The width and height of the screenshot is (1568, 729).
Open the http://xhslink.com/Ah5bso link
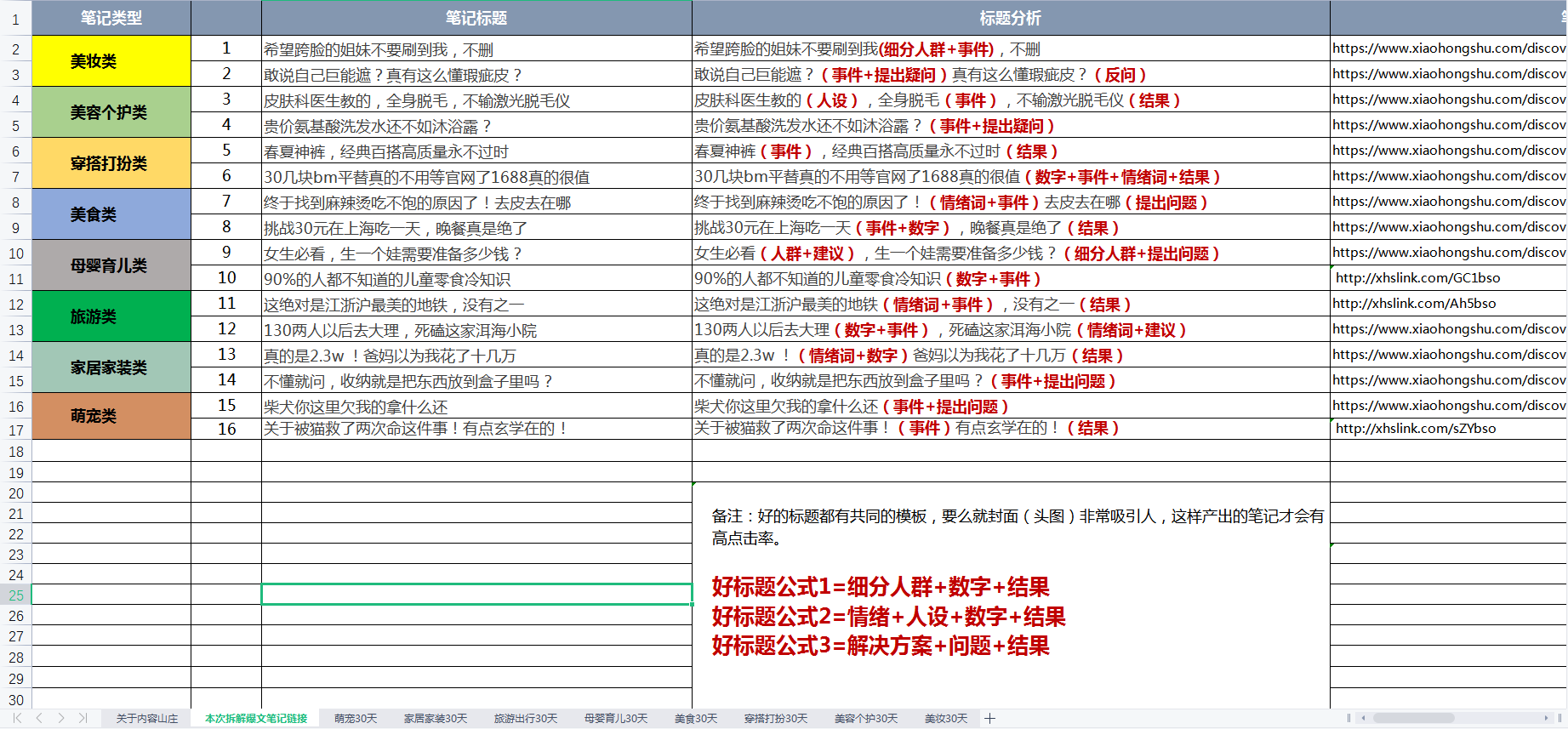point(1414,304)
